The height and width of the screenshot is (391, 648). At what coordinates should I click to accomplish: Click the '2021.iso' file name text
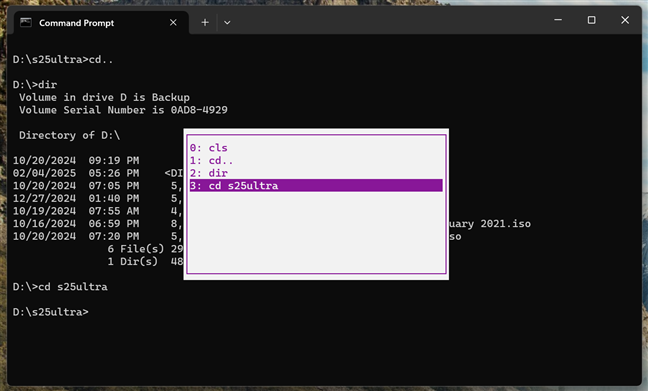505,224
